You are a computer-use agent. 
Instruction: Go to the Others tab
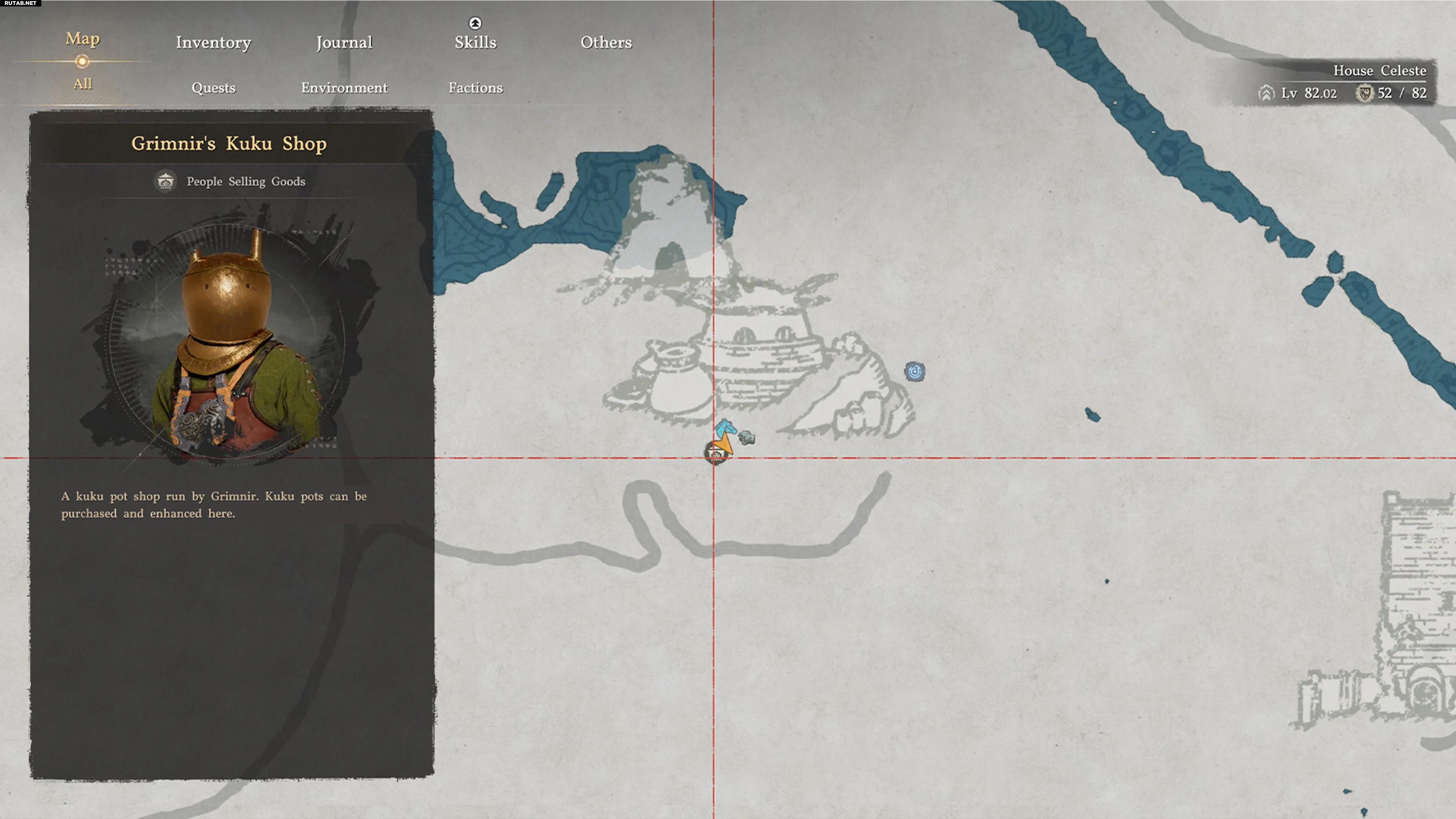click(x=606, y=42)
